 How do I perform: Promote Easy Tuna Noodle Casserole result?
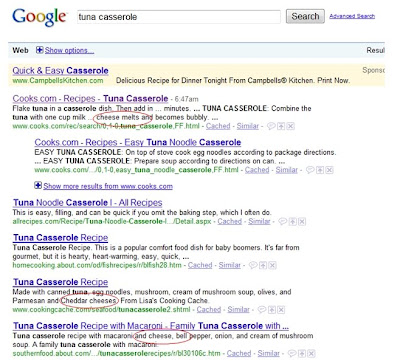320,170
